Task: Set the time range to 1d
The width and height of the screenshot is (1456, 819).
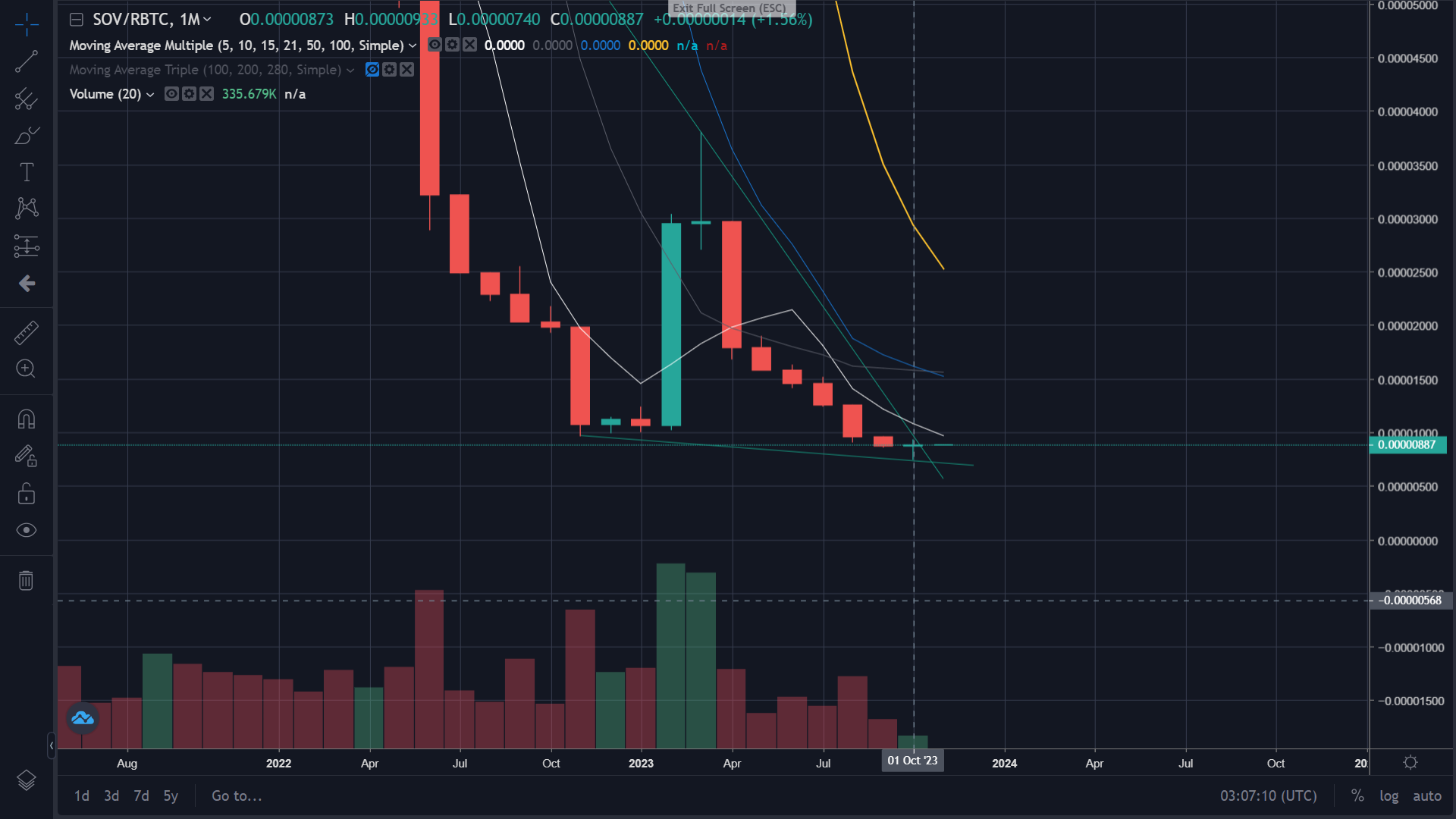Action: pos(82,795)
